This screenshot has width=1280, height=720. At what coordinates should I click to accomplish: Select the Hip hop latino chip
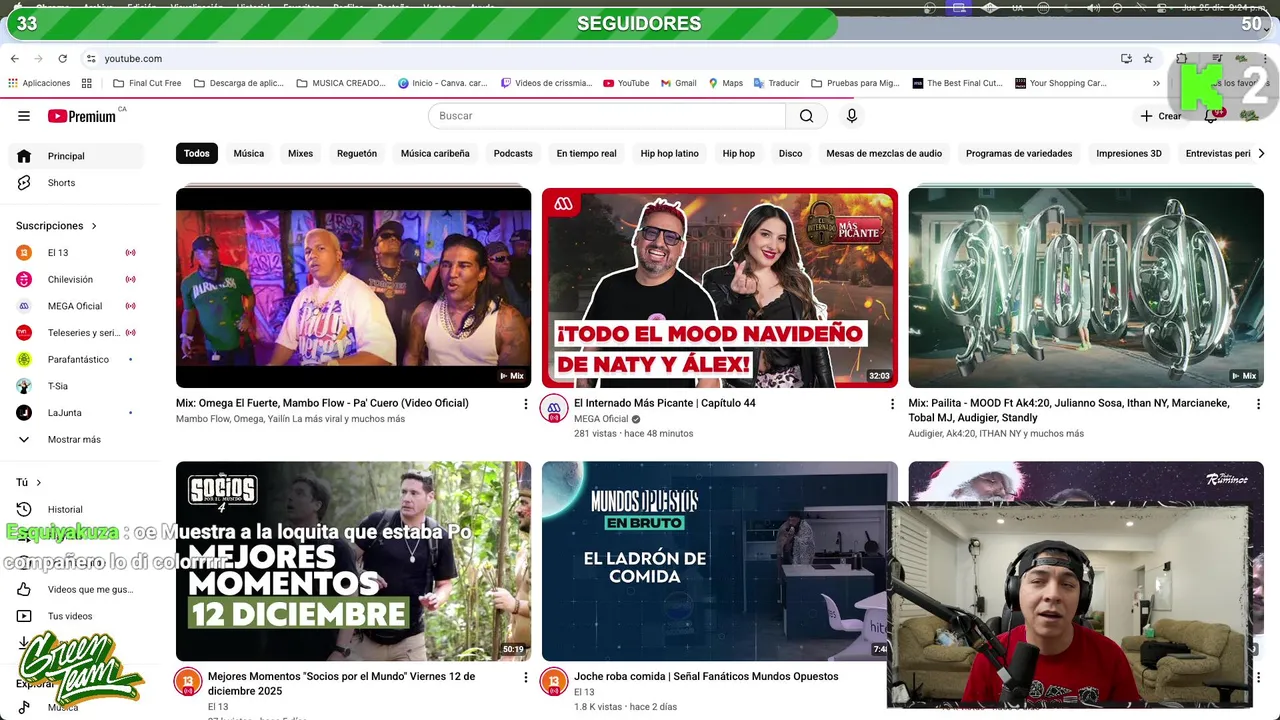670,154
